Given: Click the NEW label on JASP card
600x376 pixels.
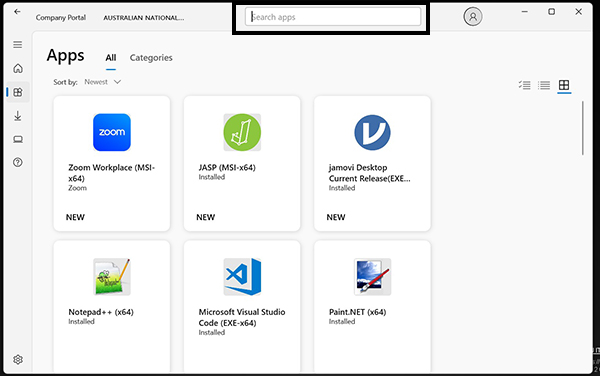Looking at the screenshot, I should click(x=205, y=217).
